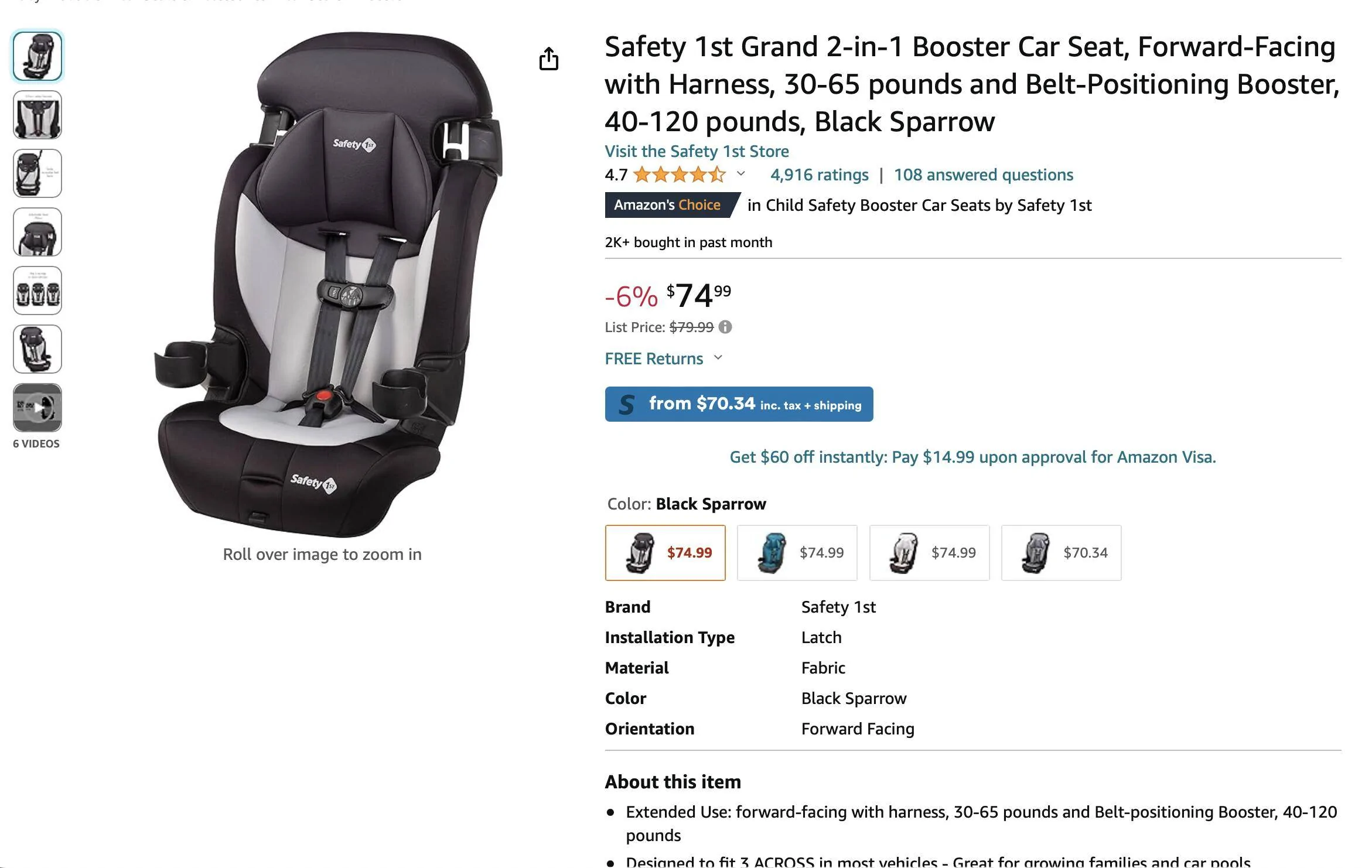The width and height of the screenshot is (1372, 868).
Task: Click the List Price info icon
Action: tap(725, 327)
